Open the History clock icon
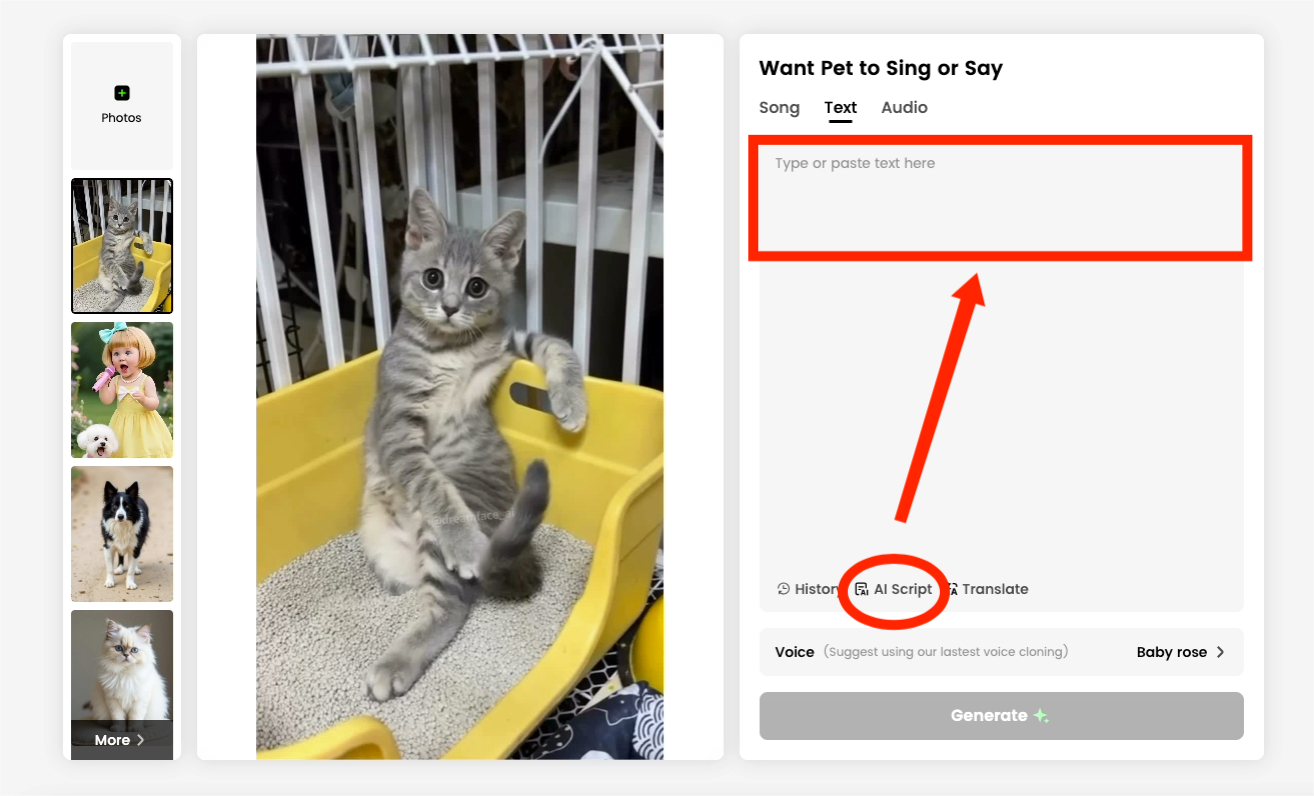 (x=784, y=589)
